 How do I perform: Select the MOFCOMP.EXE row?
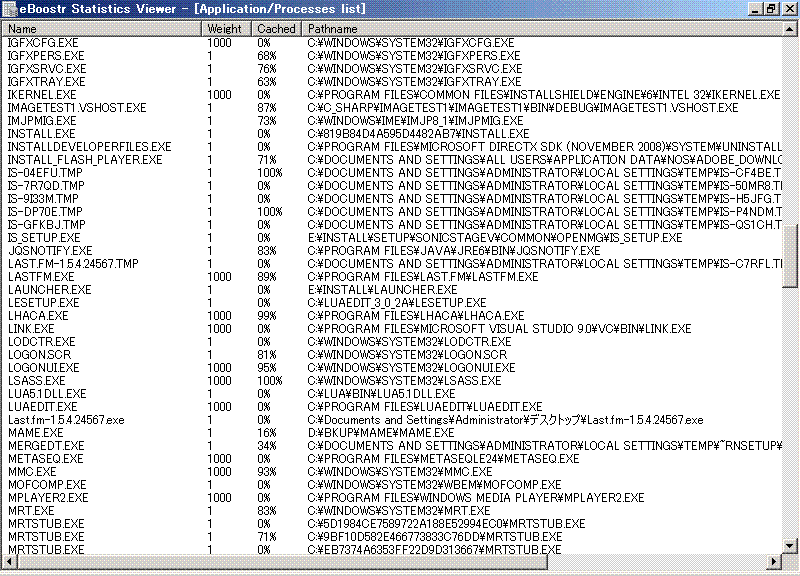(x=392, y=485)
